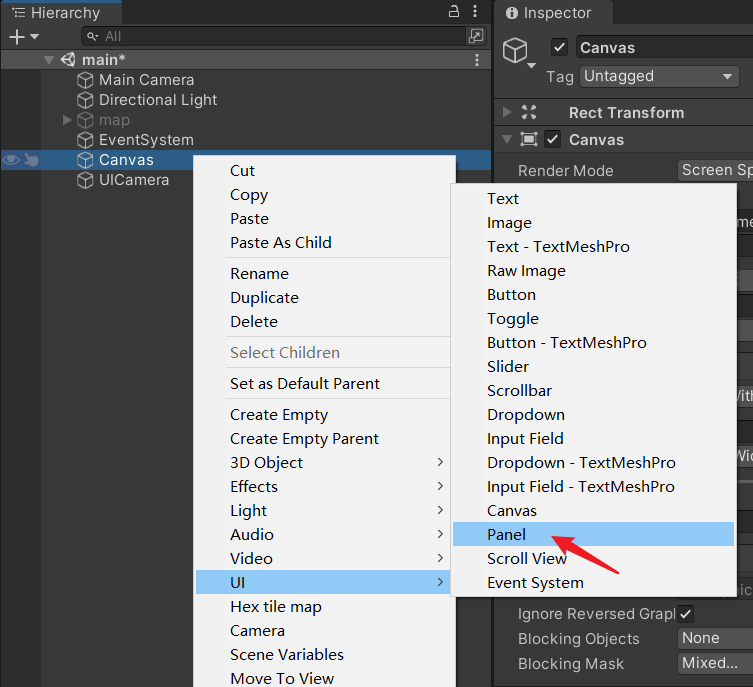
Task: Click the UICamera cube icon
Action: pos(85,181)
